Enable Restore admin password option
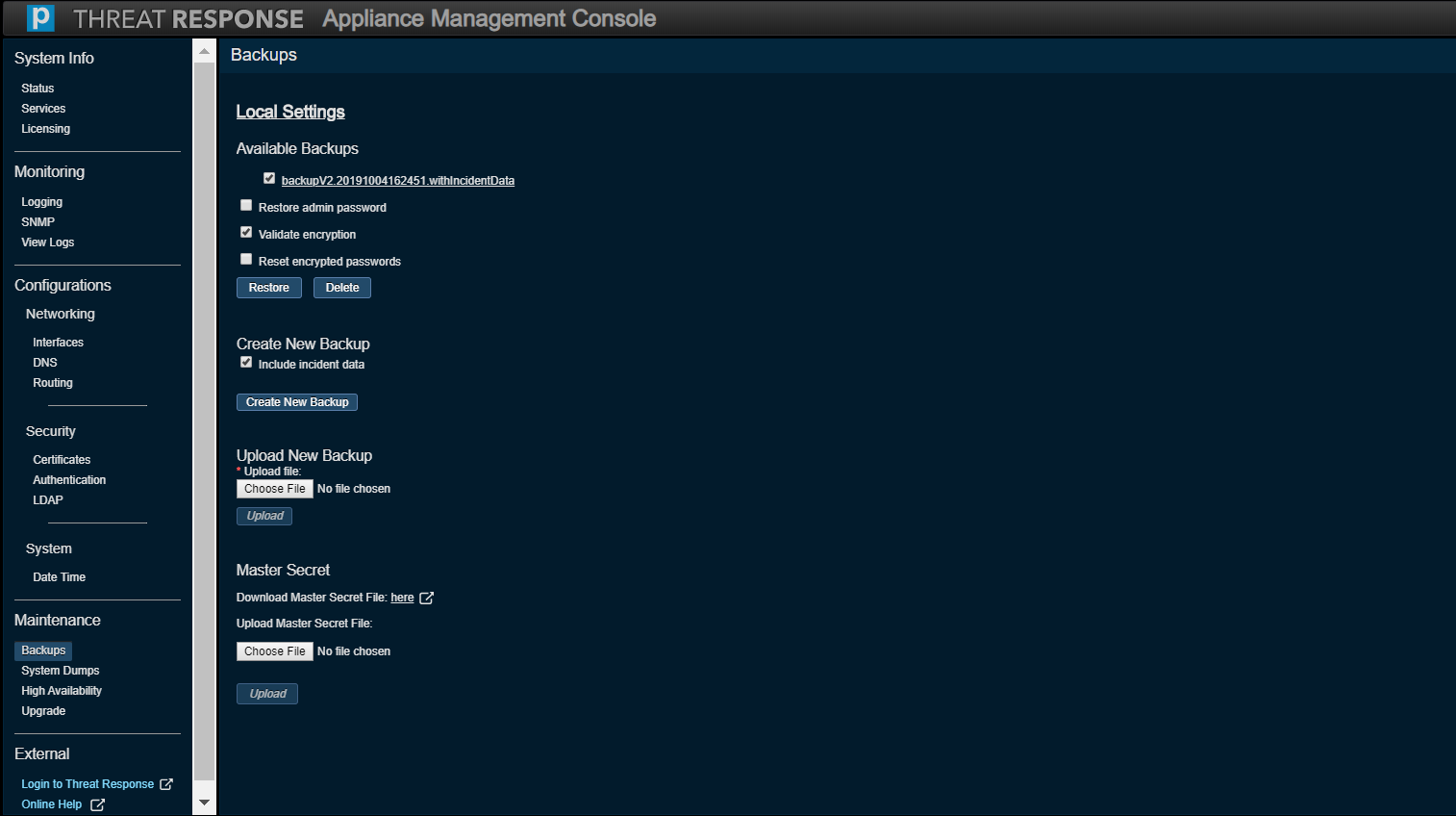The height and width of the screenshot is (816, 1456). tap(246, 206)
